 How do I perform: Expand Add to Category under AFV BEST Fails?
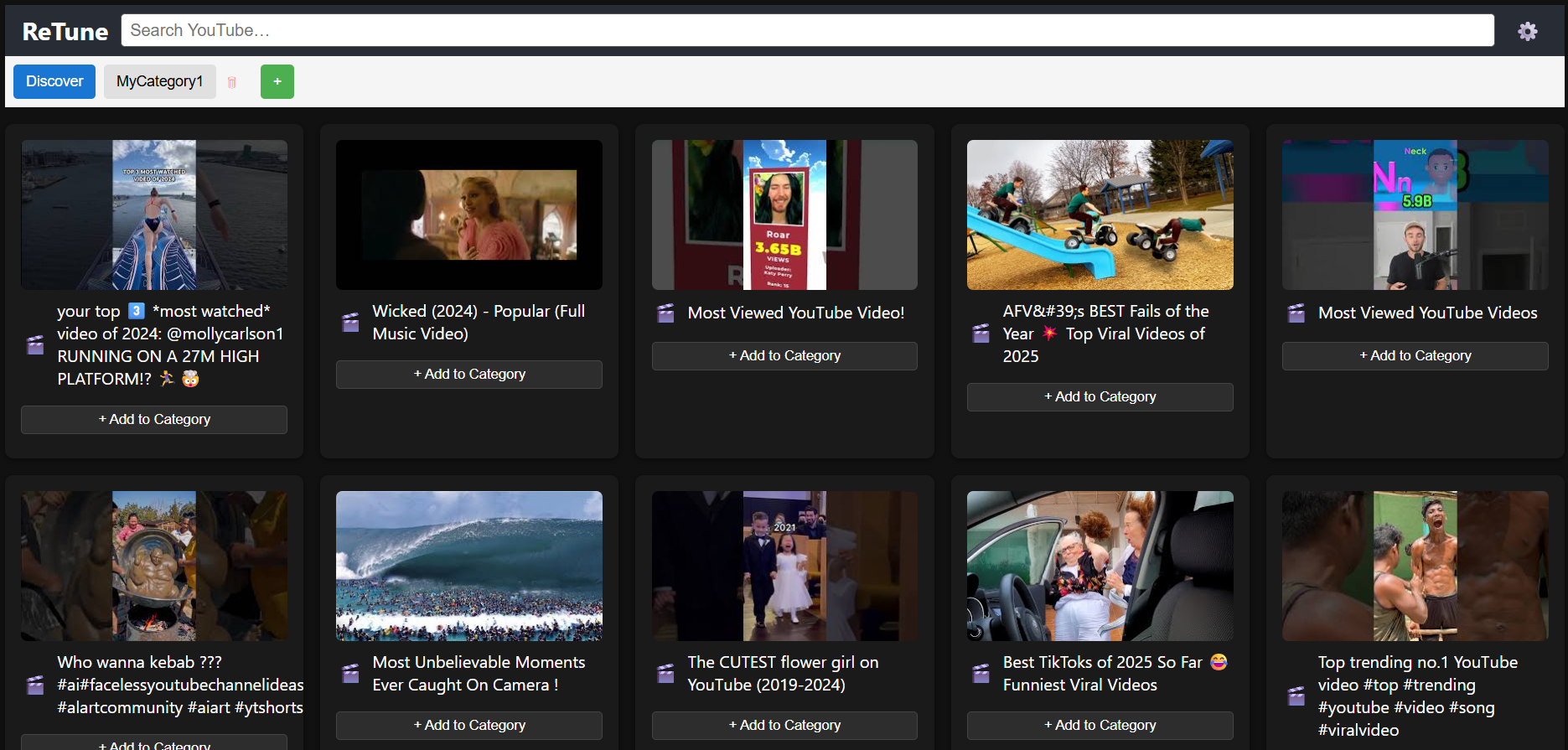(x=1100, y=397)
